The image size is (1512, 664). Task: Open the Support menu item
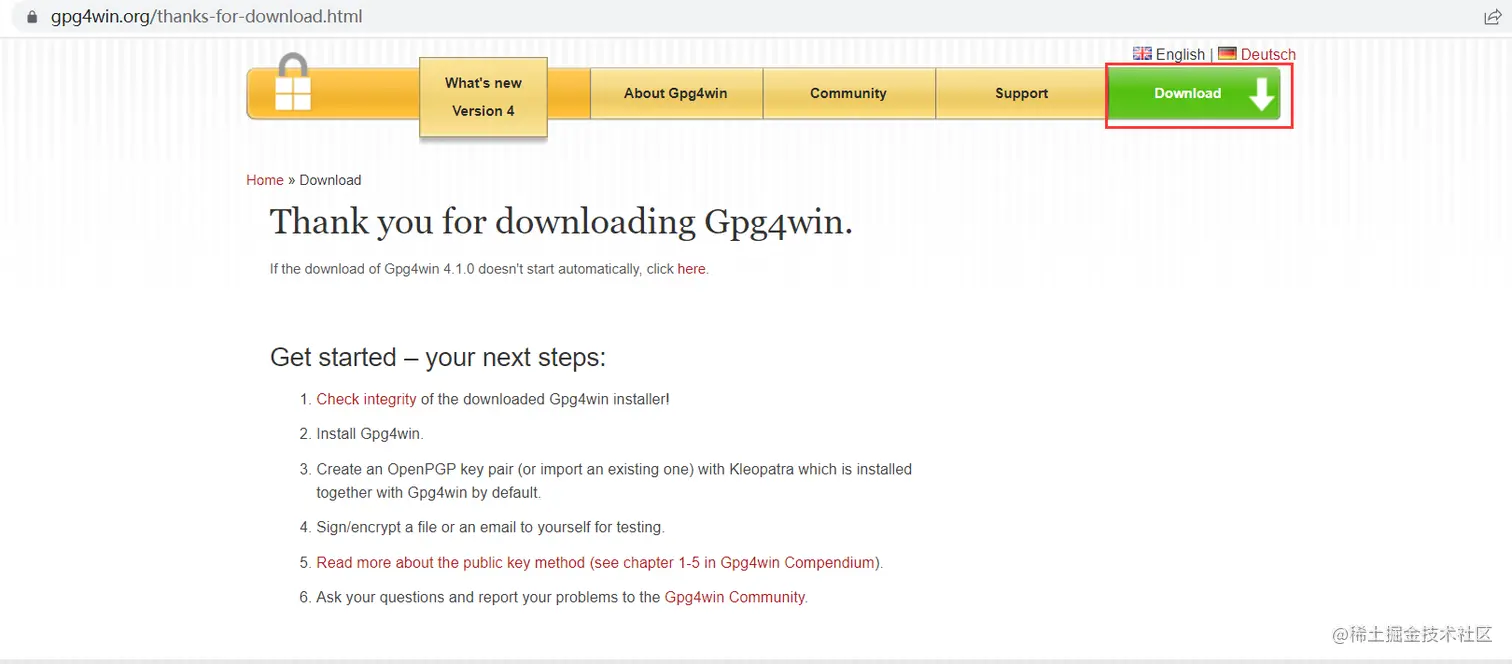point(1021,93)
